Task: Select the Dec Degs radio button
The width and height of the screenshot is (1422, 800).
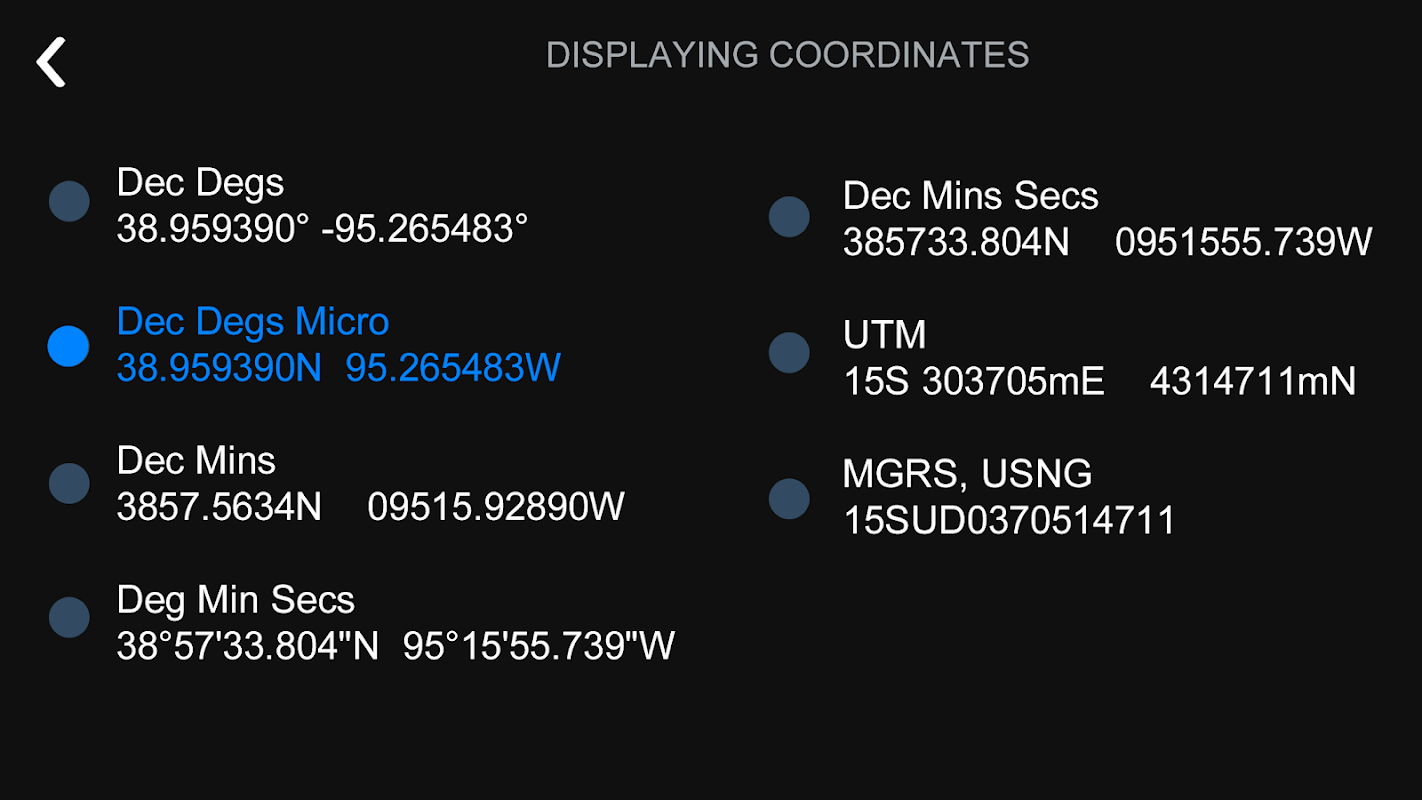Action: point(69,201)
